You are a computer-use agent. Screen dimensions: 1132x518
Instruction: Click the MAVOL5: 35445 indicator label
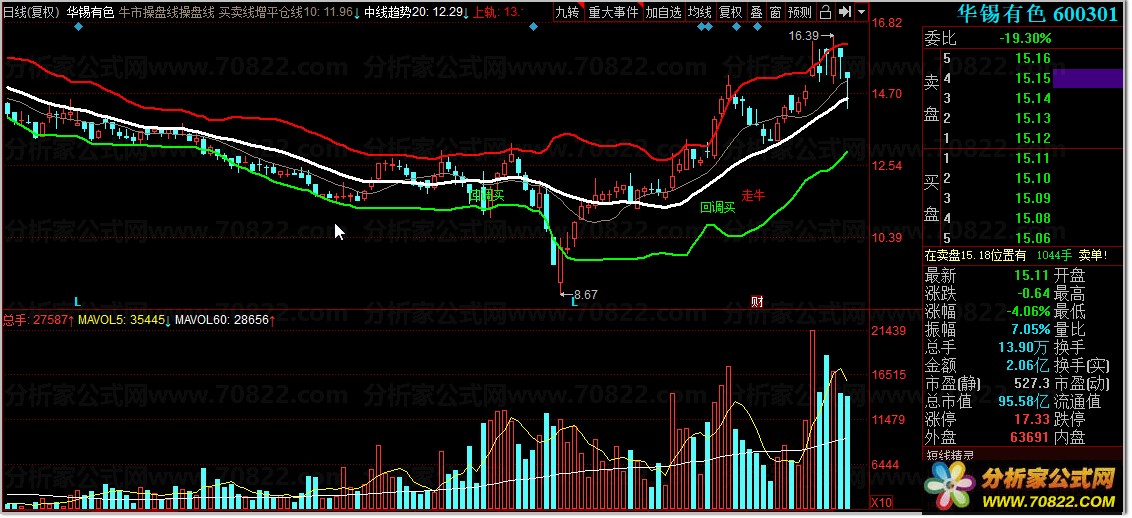(123, 319)
